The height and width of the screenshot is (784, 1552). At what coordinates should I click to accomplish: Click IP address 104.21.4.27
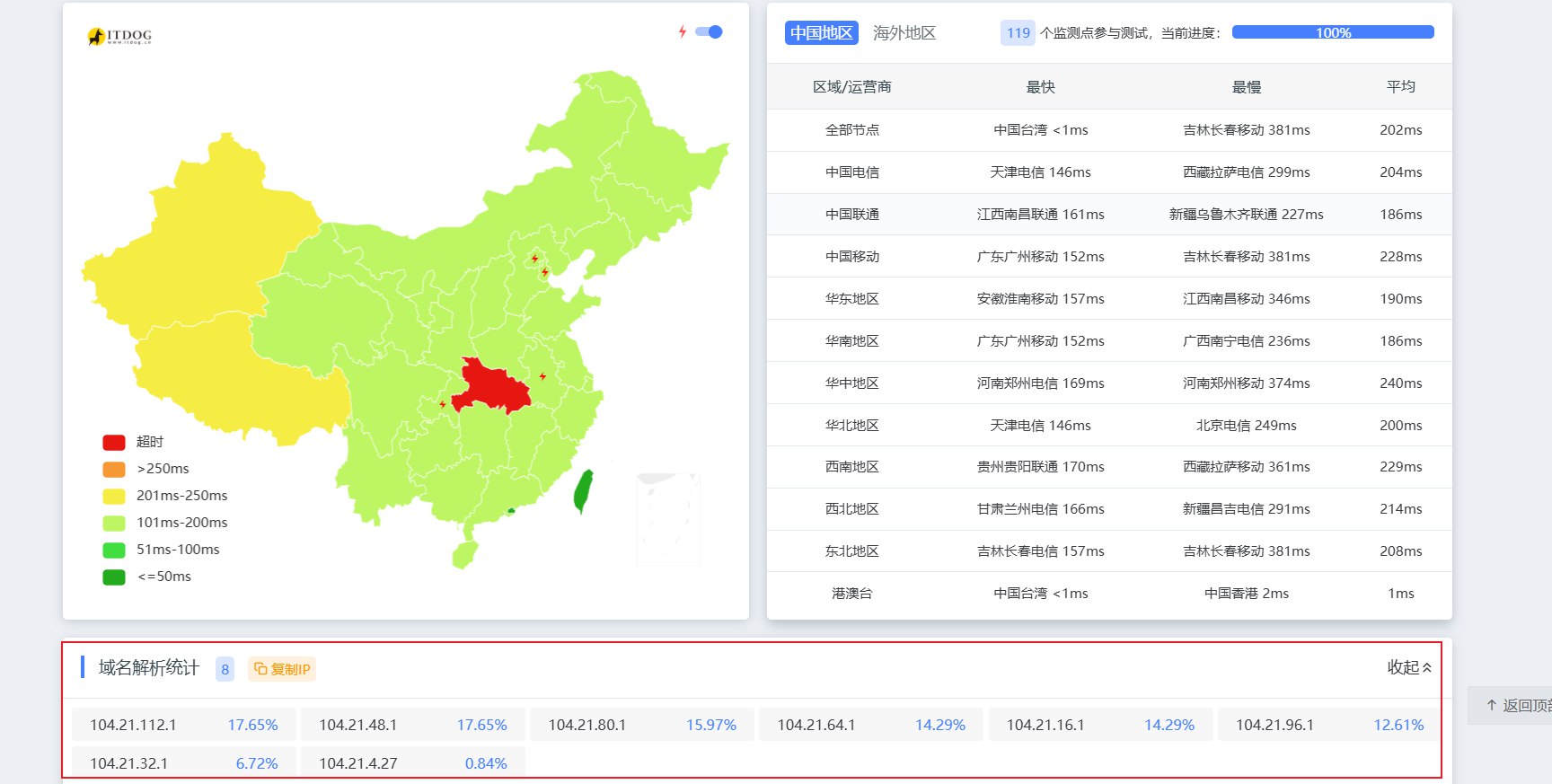coord(358,763)
